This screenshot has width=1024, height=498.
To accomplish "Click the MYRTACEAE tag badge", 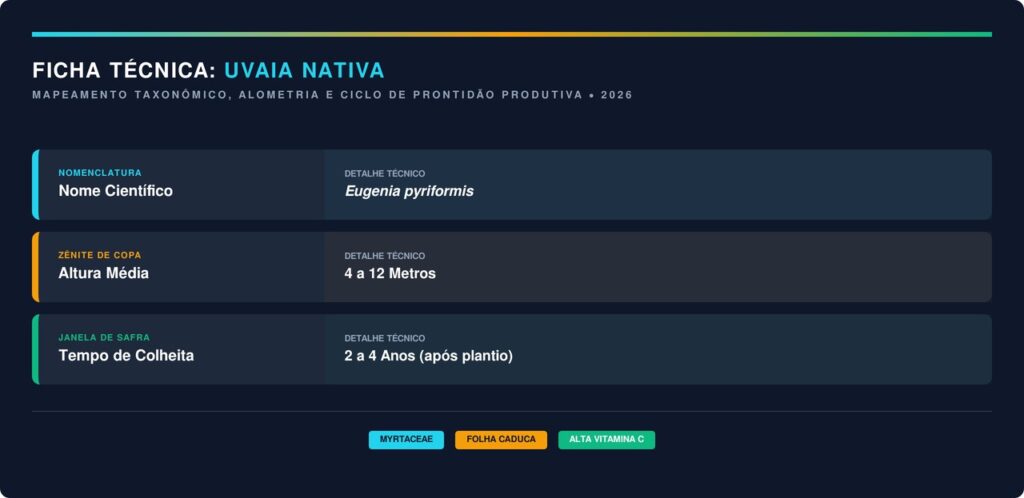I will coord(406,440).
